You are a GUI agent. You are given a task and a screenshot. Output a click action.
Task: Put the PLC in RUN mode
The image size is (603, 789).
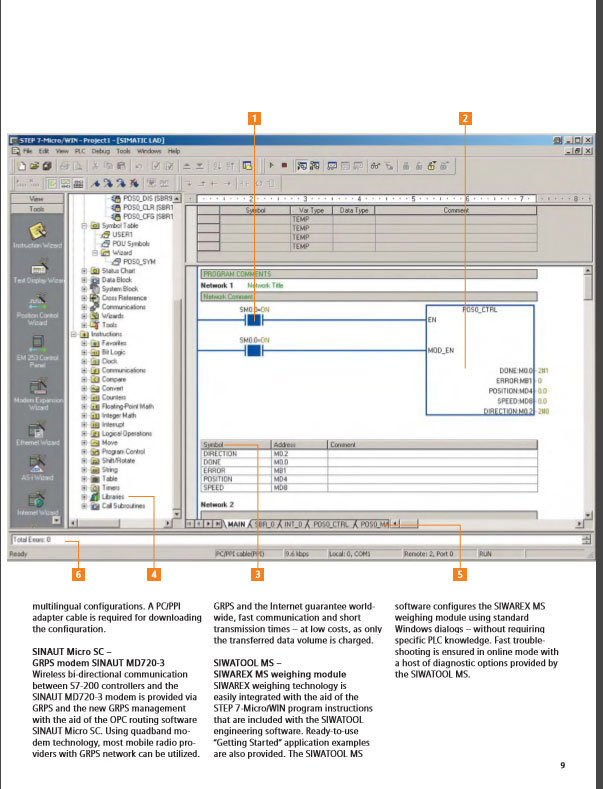272,165
